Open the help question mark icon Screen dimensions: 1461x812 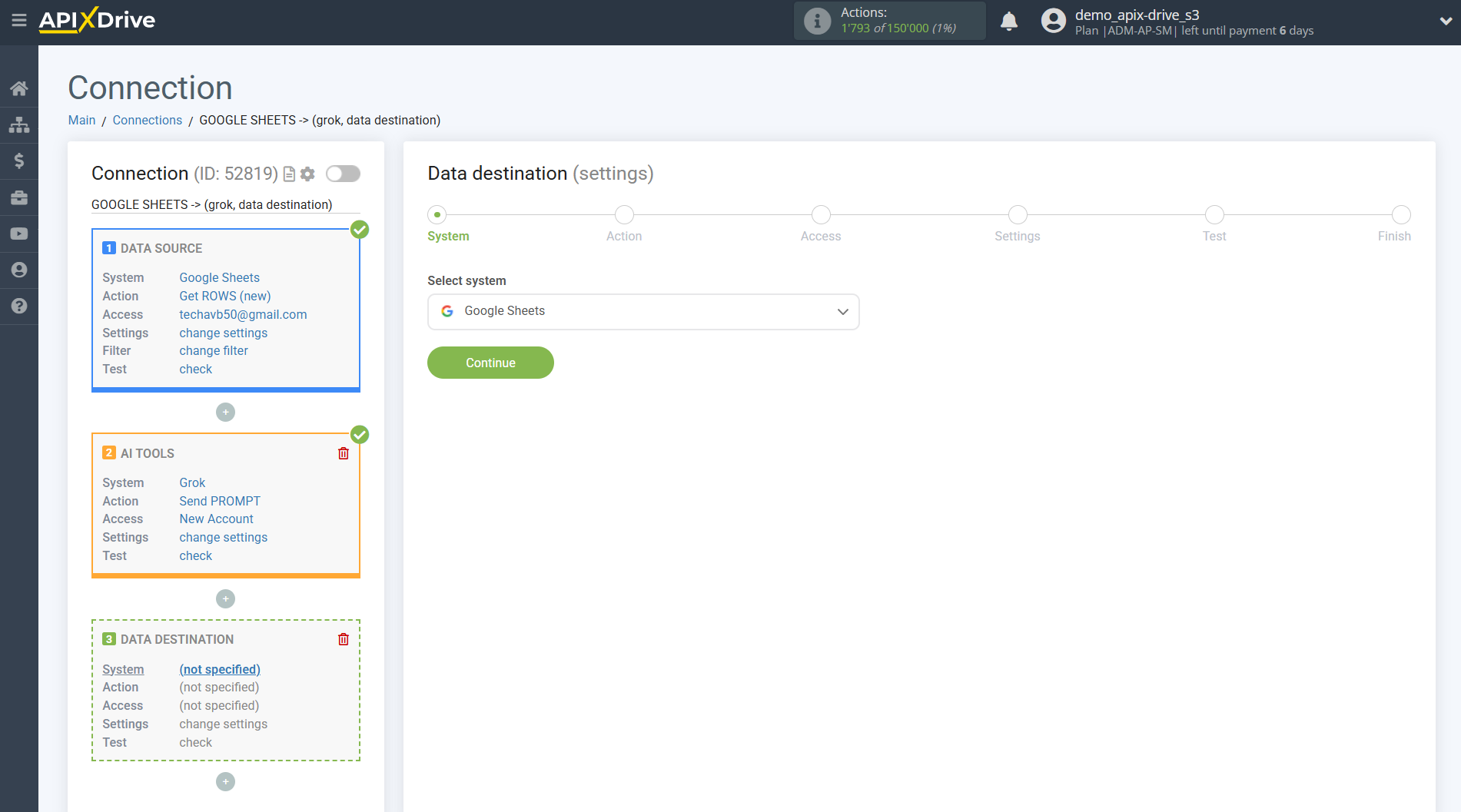tap(19, 306)
